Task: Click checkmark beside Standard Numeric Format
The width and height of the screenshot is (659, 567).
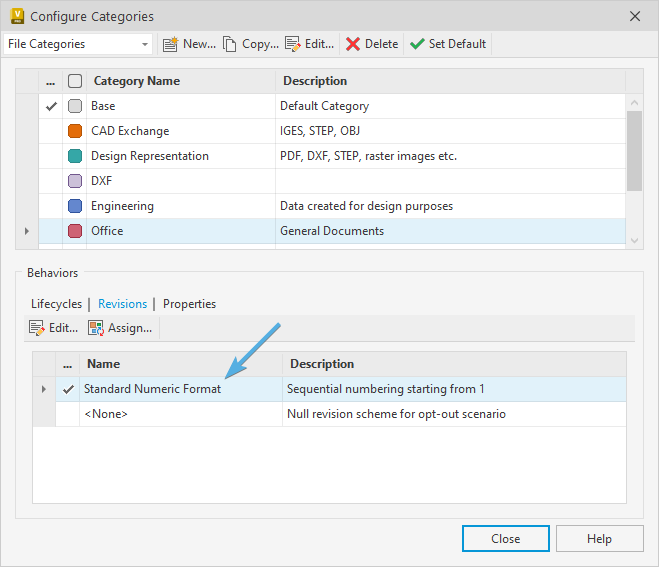Action: point(68,389)
